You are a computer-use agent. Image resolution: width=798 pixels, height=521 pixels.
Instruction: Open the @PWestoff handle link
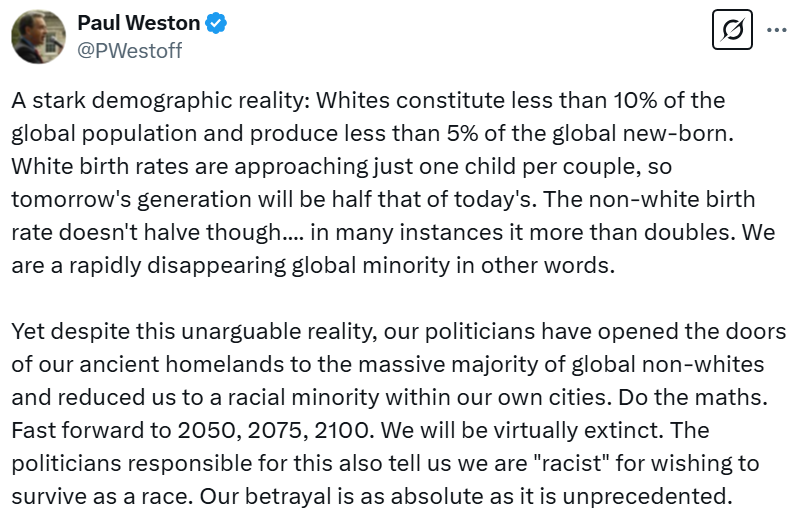129,50
